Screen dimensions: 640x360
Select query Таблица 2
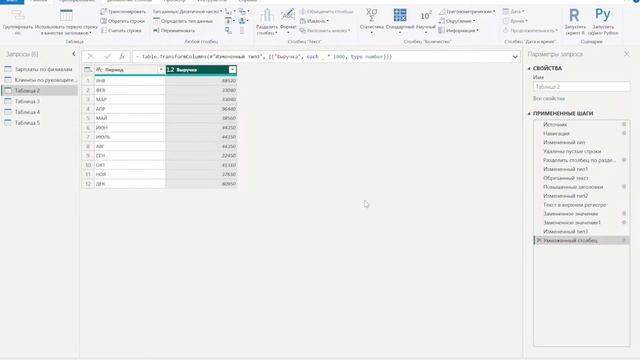(x=40, y=91)
